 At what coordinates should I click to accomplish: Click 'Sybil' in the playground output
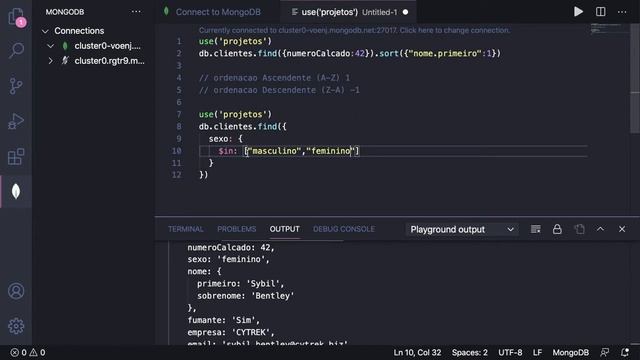pos(263,284)
